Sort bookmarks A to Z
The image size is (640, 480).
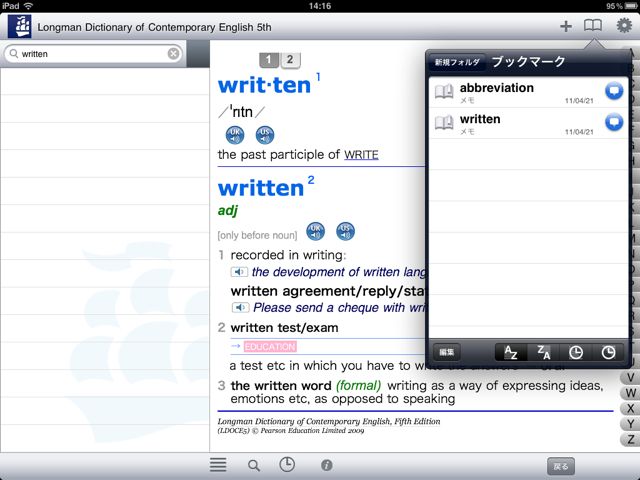511,352
